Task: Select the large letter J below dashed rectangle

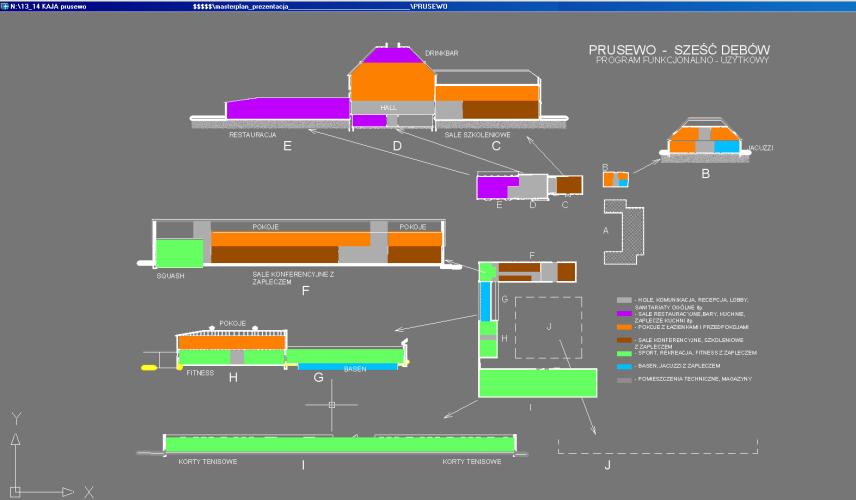Action: coord(607,465)
